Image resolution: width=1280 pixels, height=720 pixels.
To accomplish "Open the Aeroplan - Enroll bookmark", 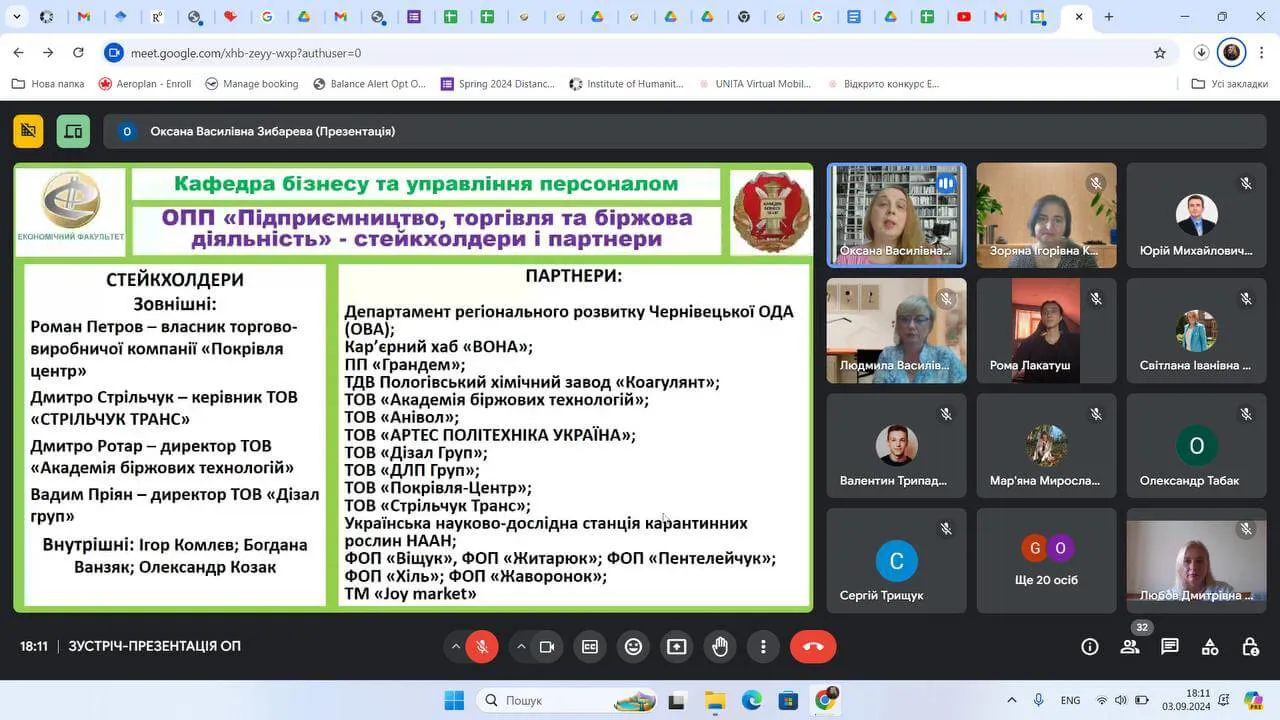I will click(145, 84).
